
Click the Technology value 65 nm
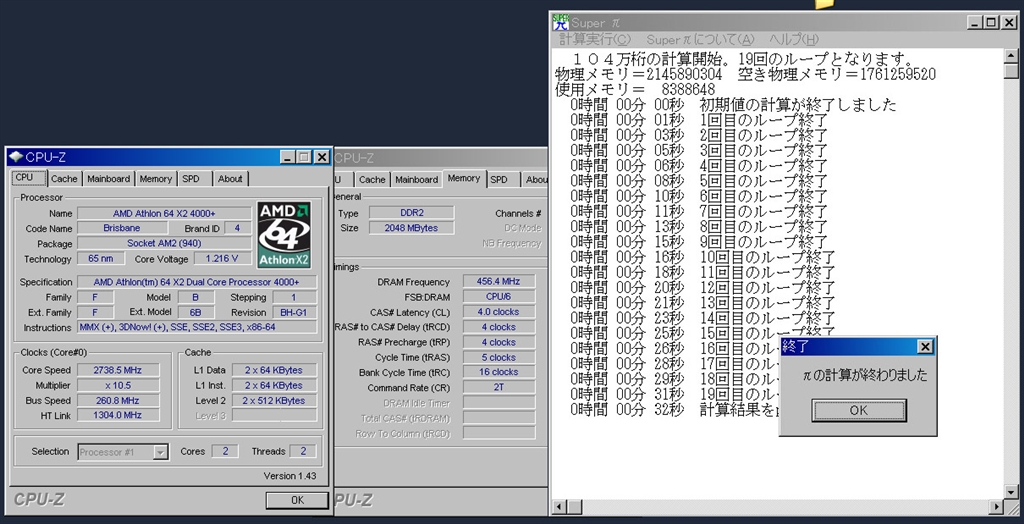click(x=101, y=259)
